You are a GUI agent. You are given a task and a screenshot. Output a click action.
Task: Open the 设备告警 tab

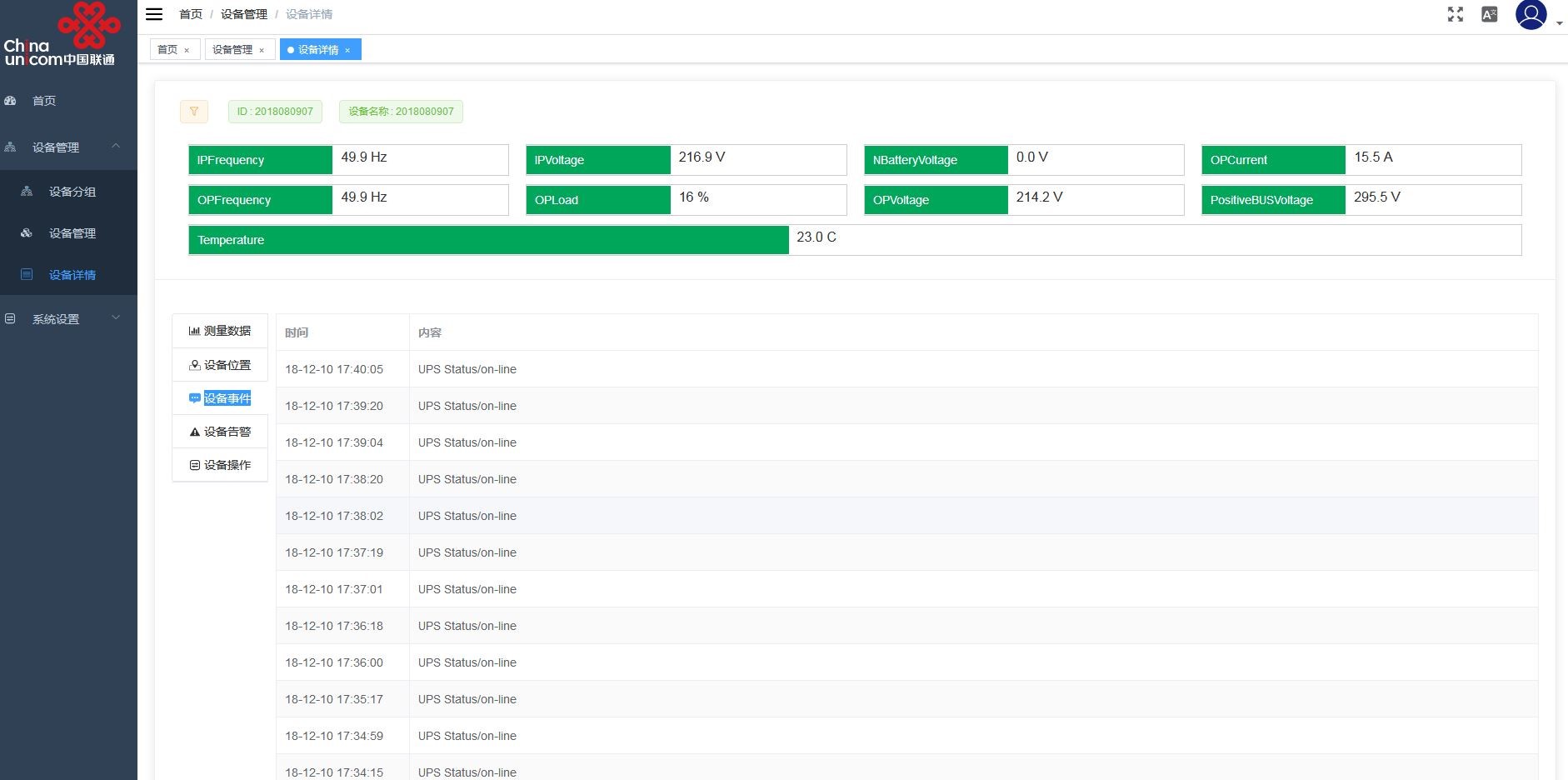(220, 432)
